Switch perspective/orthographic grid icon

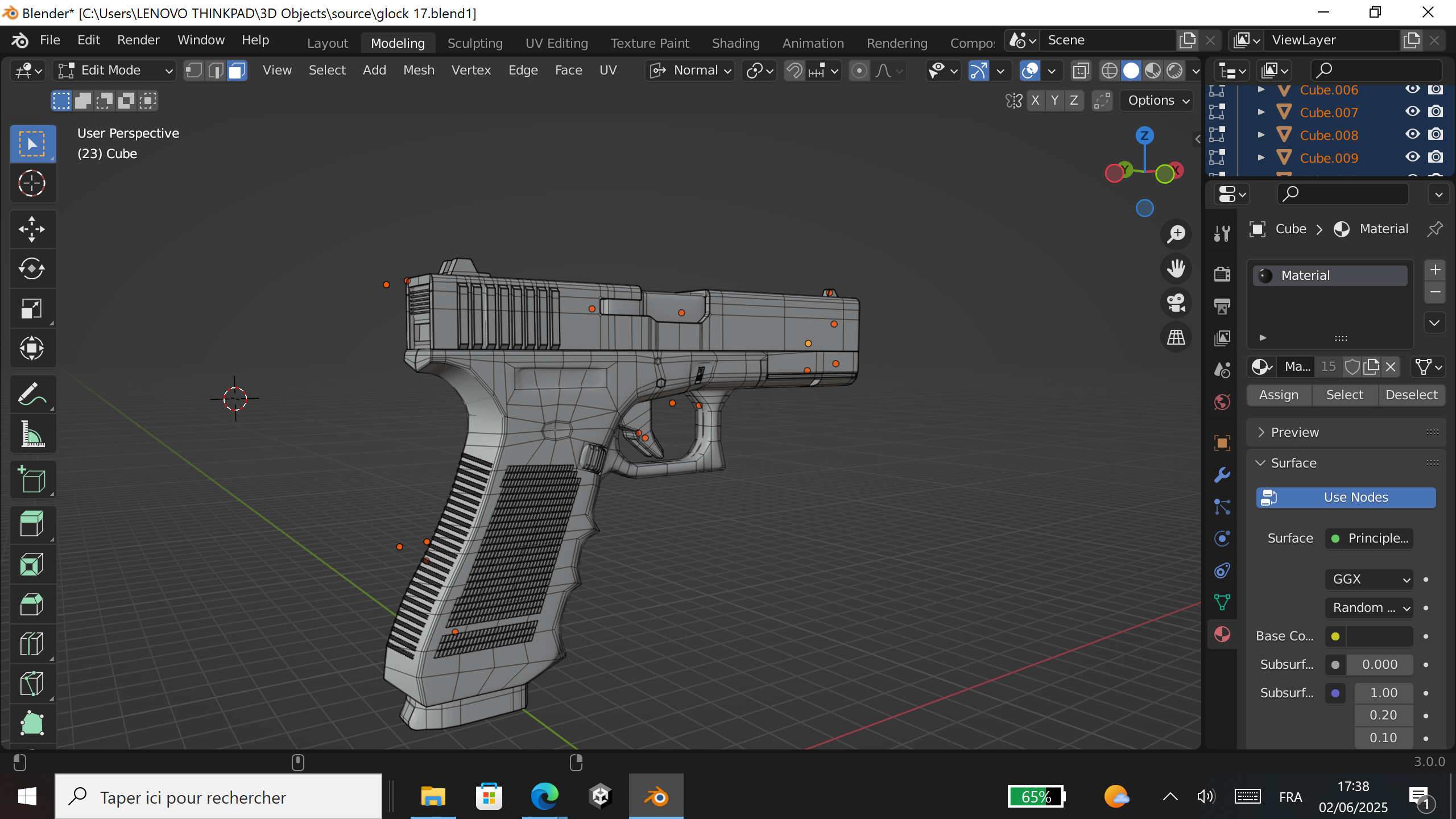1176,337
